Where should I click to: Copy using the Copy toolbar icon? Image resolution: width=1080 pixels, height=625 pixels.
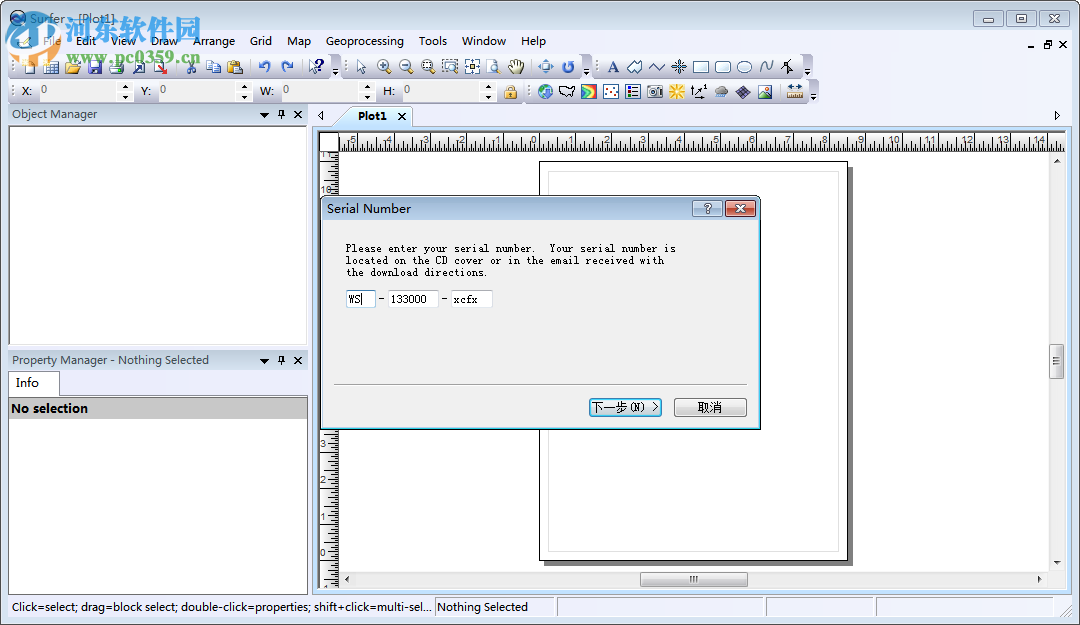[214, 67]
